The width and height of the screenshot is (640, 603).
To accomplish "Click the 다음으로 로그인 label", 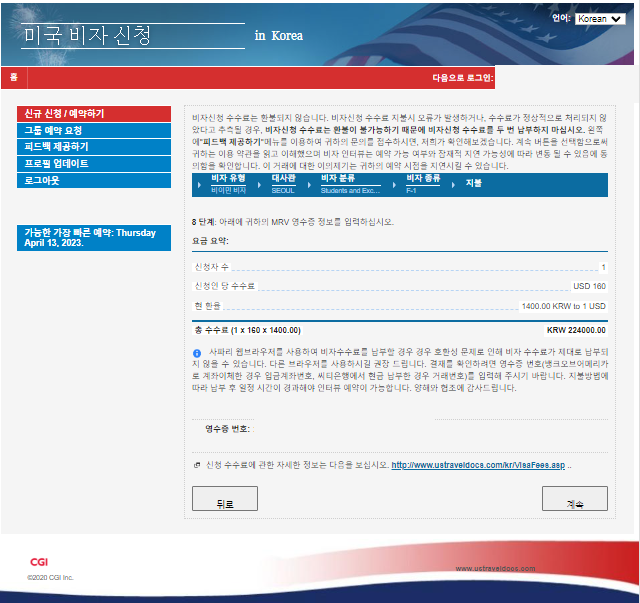I will (463, 78).
